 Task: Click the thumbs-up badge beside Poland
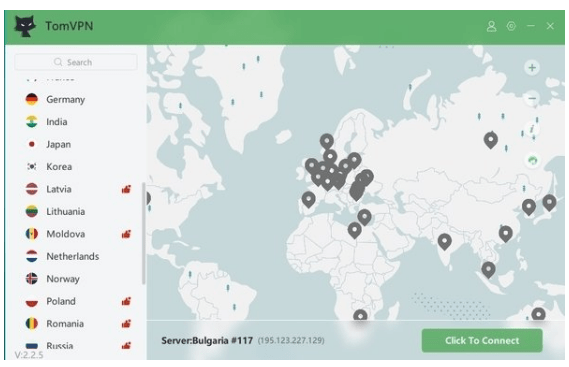point(126,301)
